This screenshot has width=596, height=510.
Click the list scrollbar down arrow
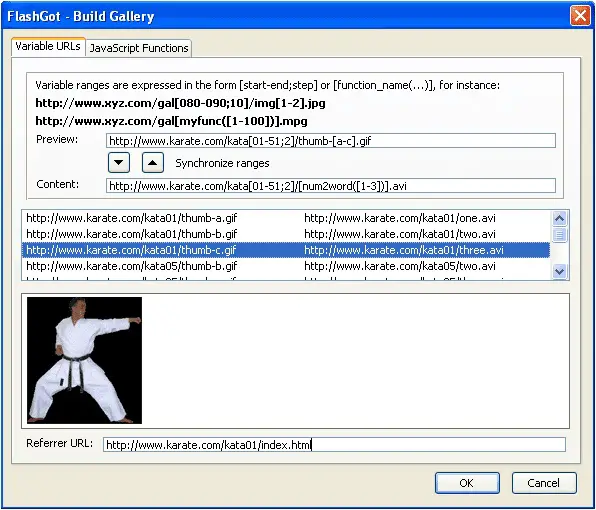click(559, 271)
